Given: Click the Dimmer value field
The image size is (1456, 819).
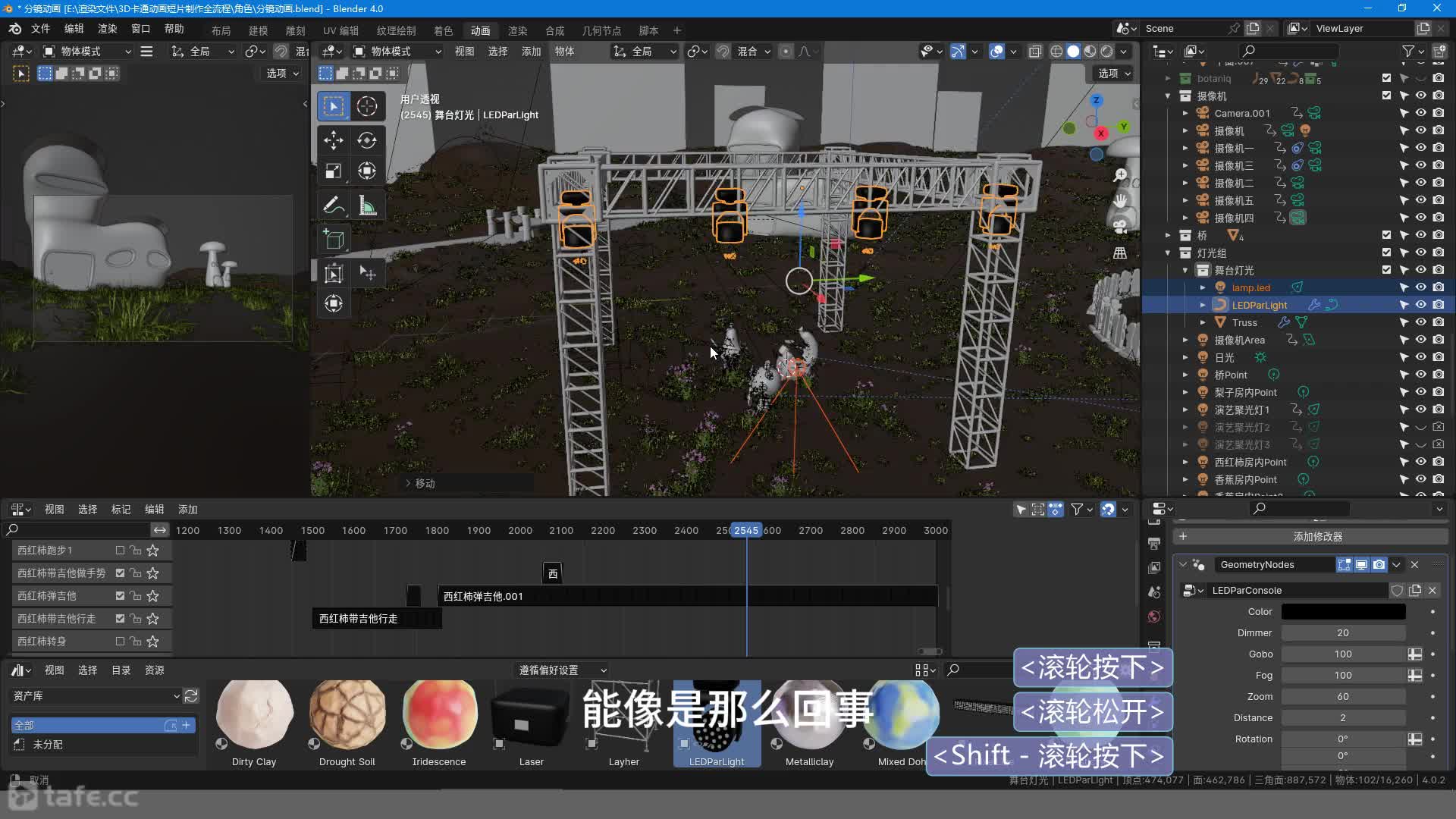Looking at the screenshot, I should point(1343,633).
